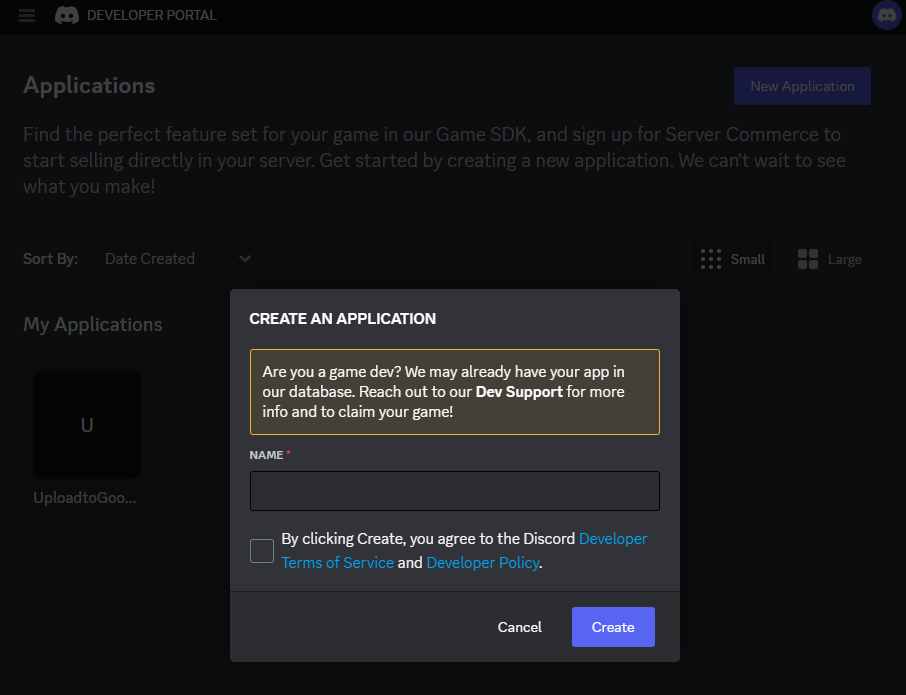Open the hamburger navigation menu
The height and width of the screenshot is (695, 906).
point(27,15)
